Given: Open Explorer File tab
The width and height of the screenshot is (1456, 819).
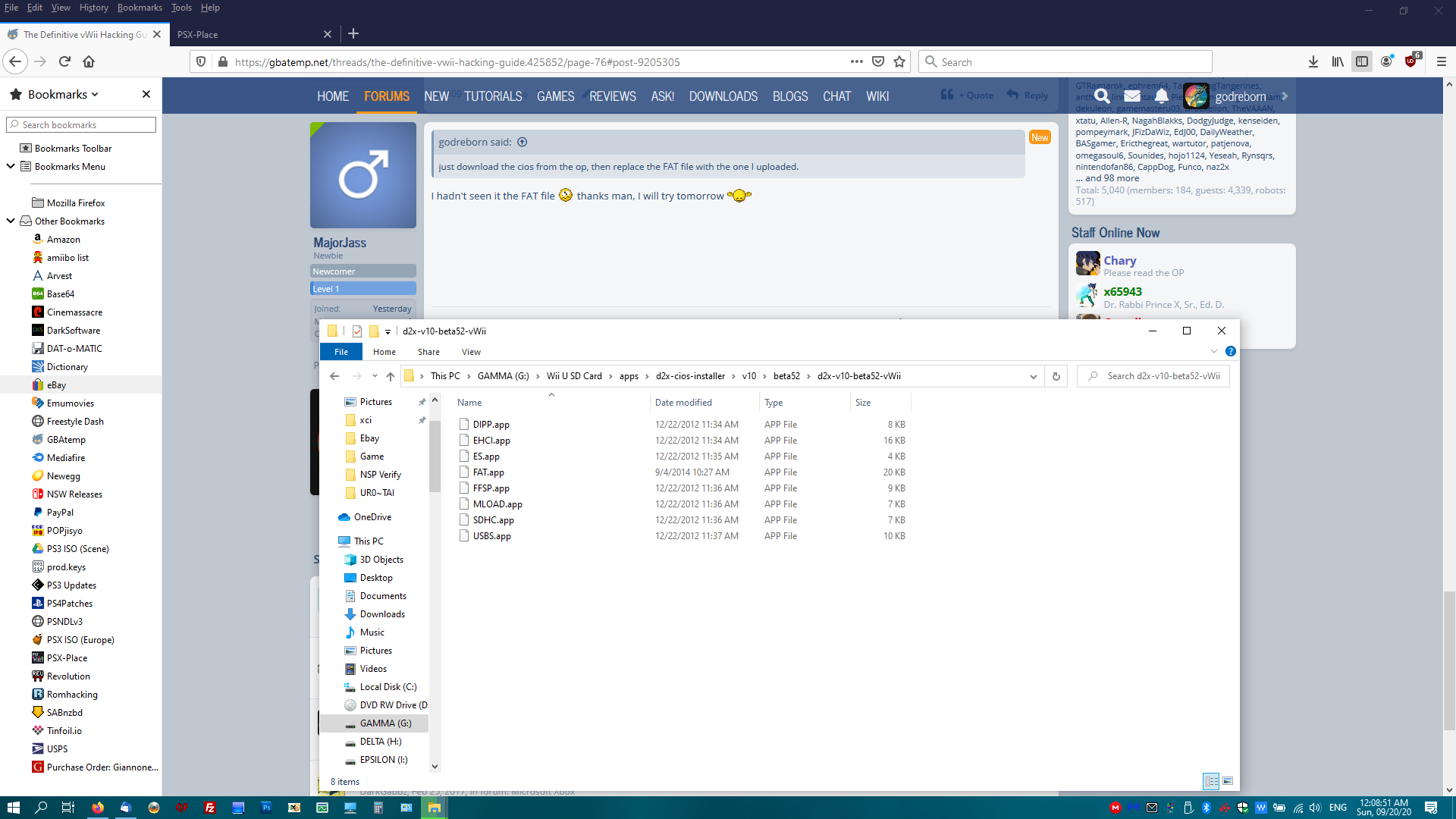Looking at the screenshot, I should click(x=341, y=352).
